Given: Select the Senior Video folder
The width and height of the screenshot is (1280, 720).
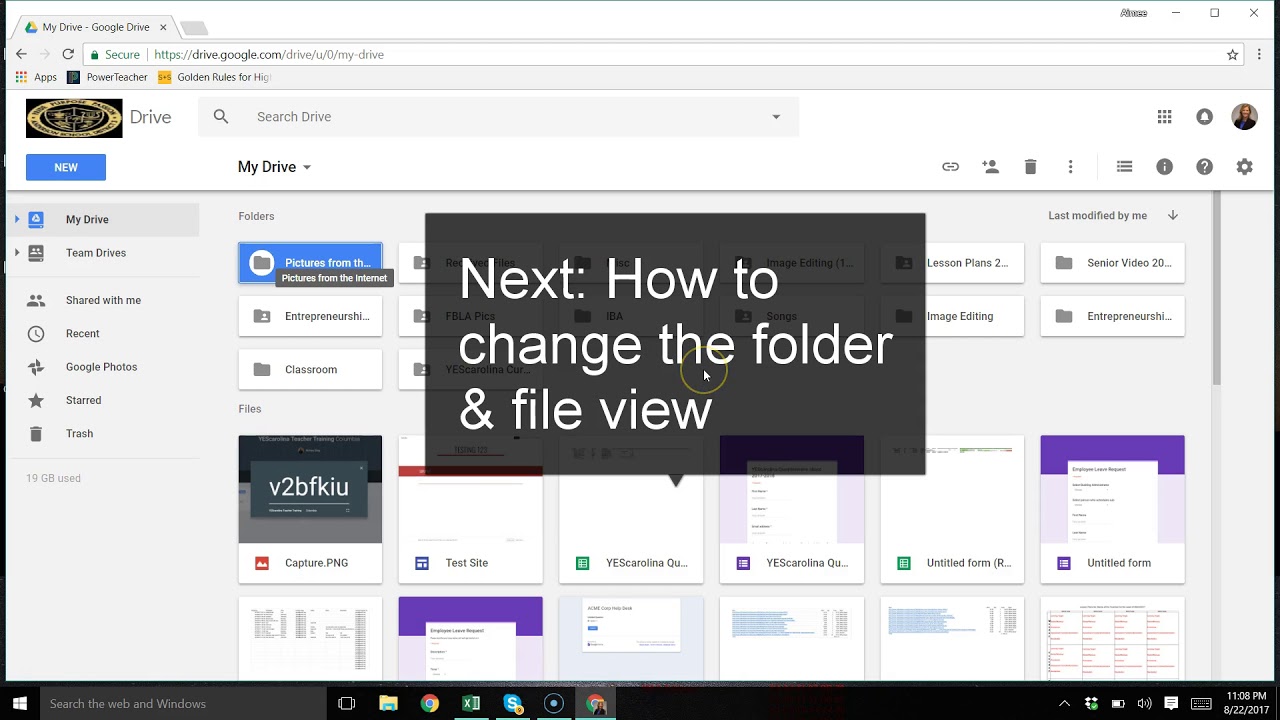Looking at the screenshot, I should click(1112, 263).
